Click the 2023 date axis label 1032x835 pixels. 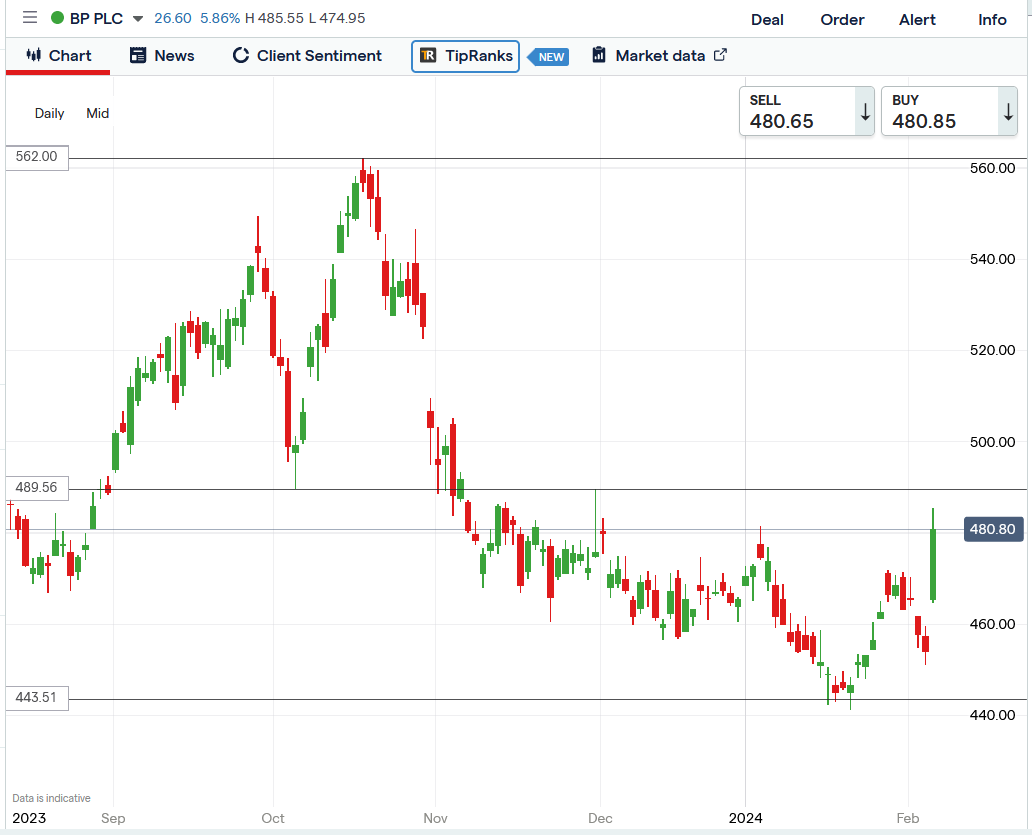click(30, 819)
